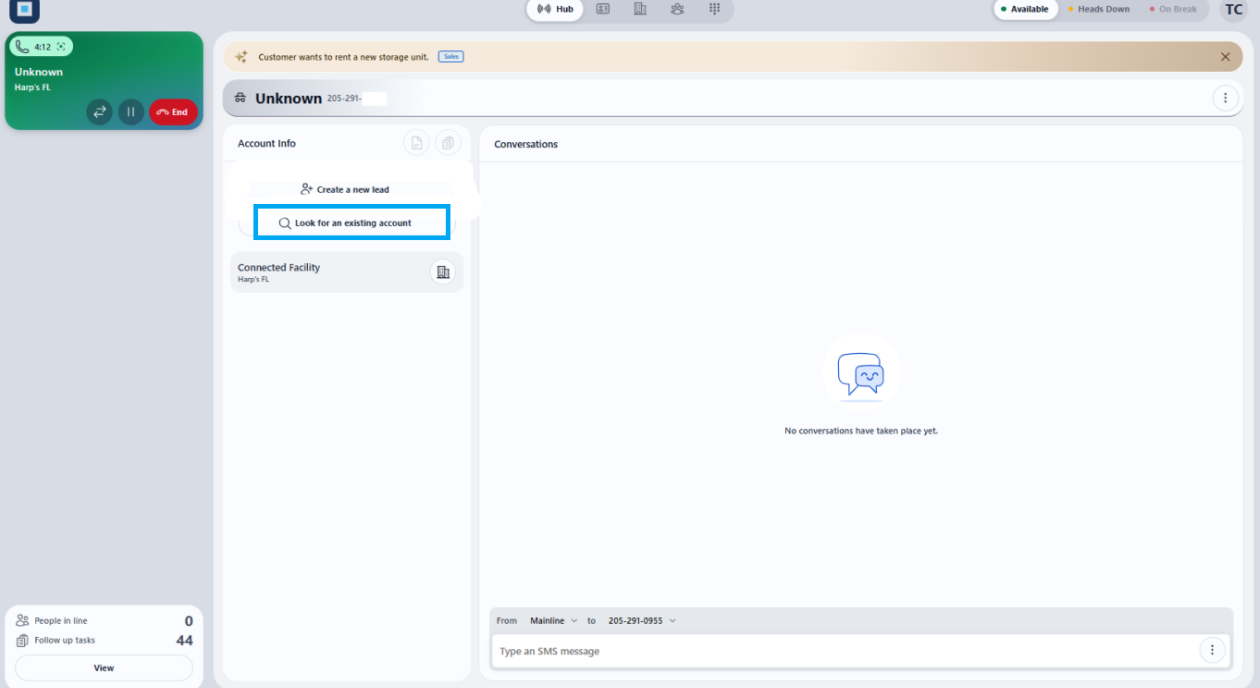Transfer the active call
Image resolution: width=1260 pixels, height=688 pixels.
point(99,112)
